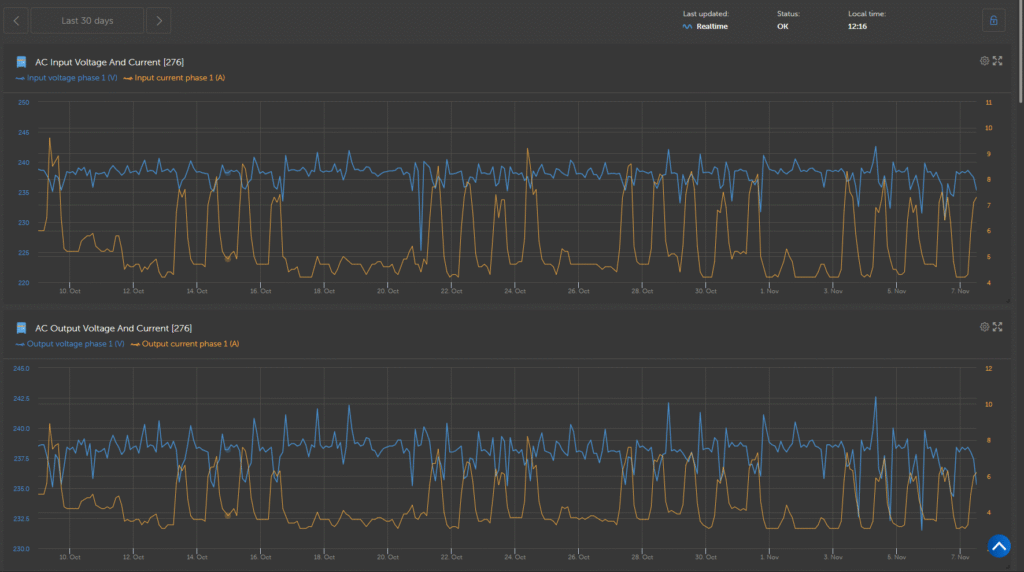Toggle Output current phase 1 series
This screenshot has width=1024, height=572.
(189, 344)
